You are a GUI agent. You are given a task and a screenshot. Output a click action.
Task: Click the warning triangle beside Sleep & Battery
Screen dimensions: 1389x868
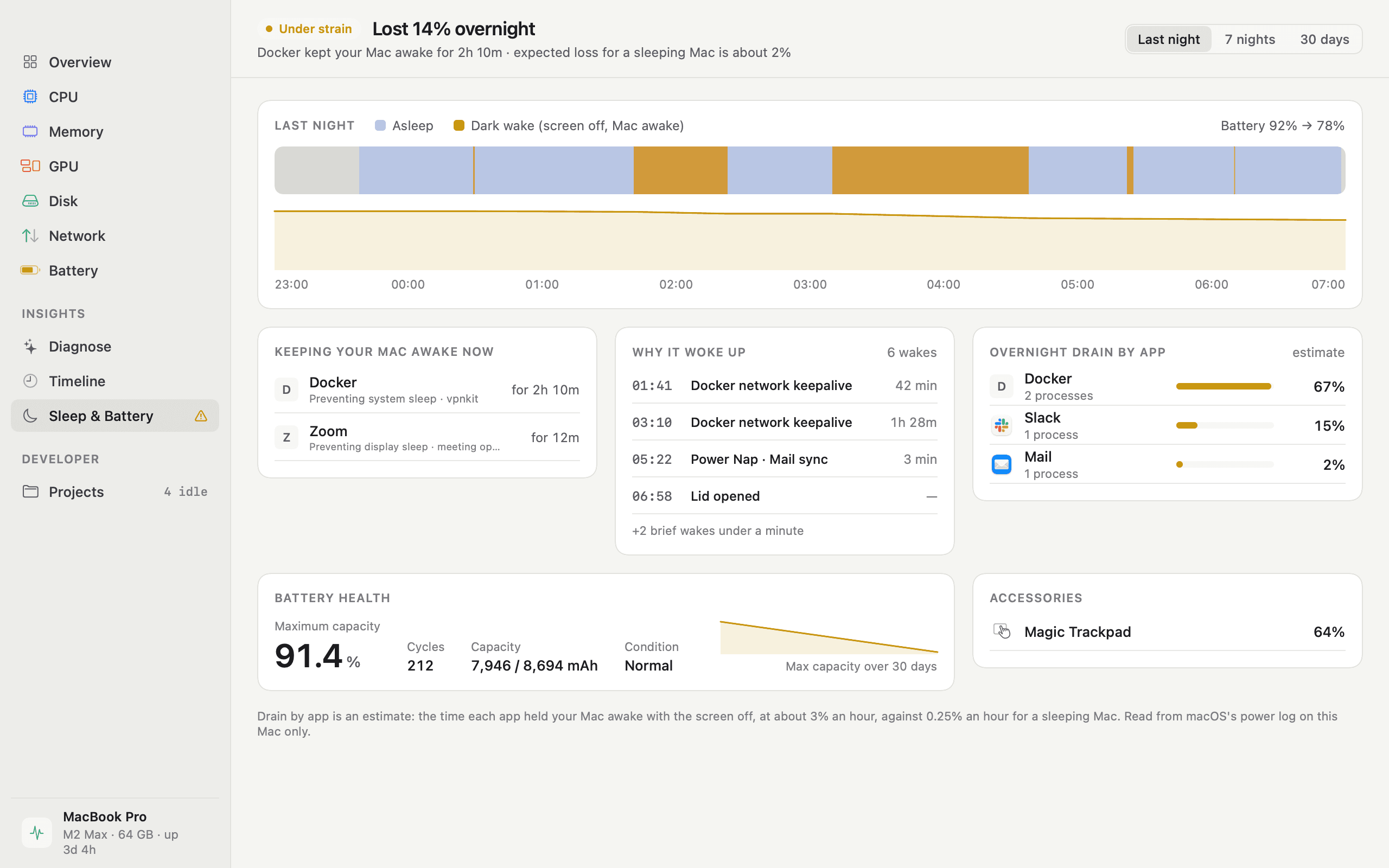pos(200,416)
